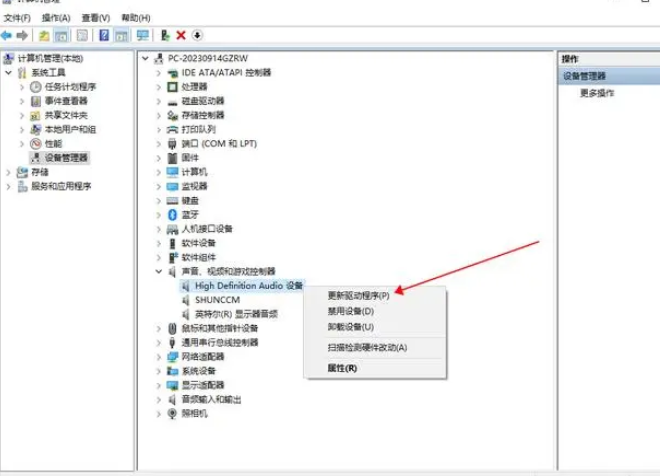
Task: Select the 计算机 category label
Action: (194, 172)
